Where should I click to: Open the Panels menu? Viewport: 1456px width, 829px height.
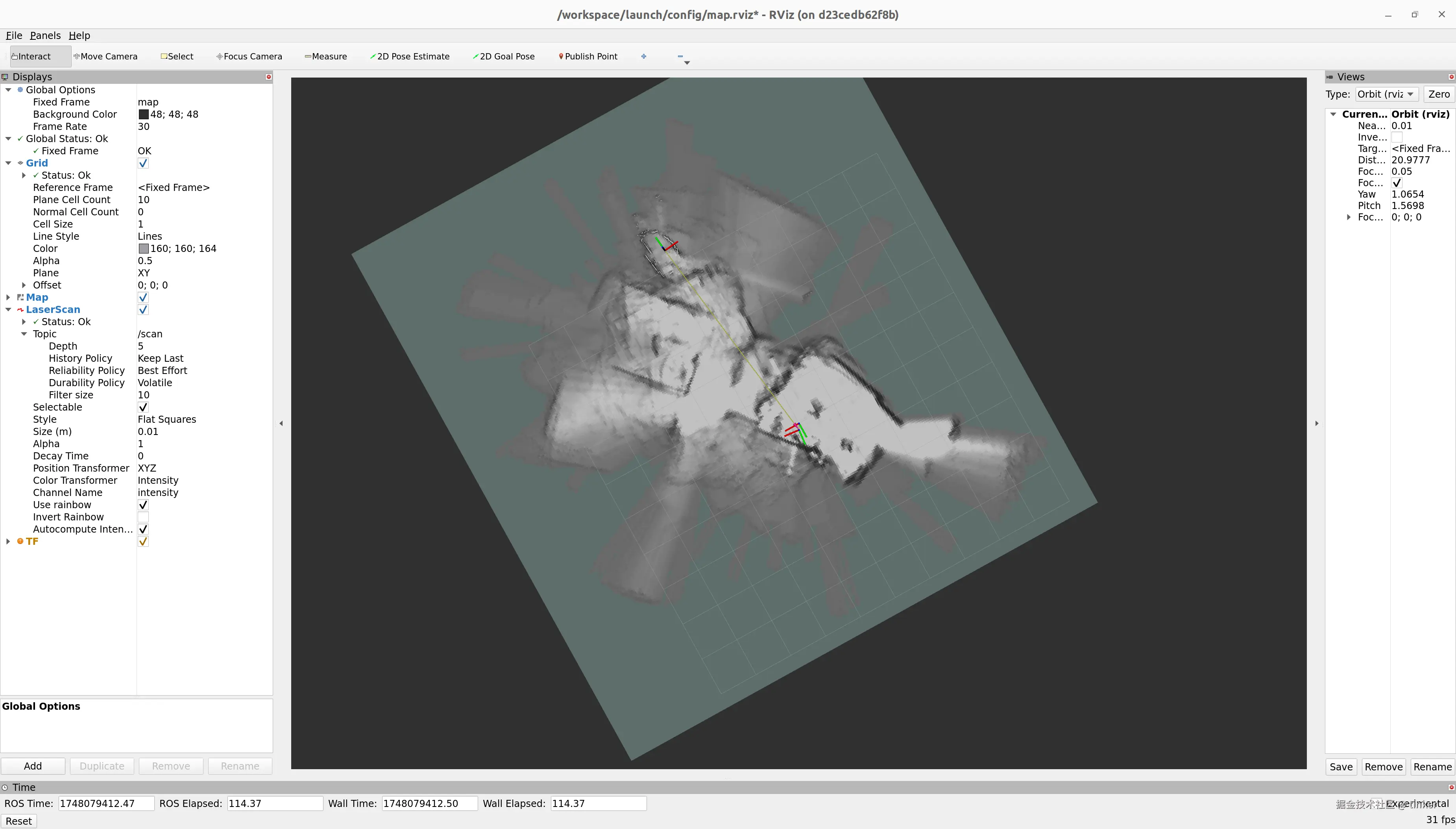pos(45,35)
